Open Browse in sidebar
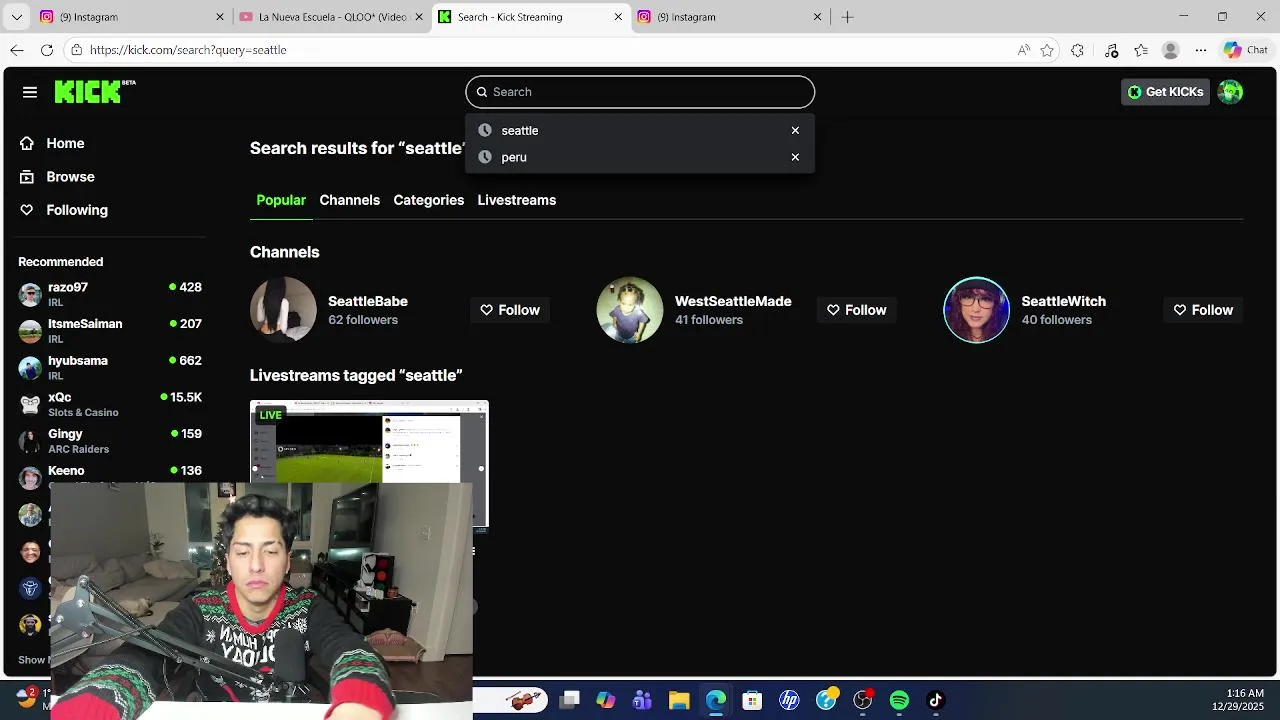The image size is (1280, 720). coord(70,177)
